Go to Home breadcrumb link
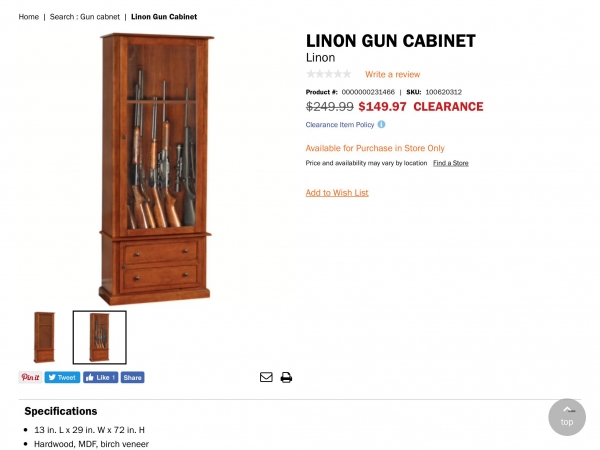 (29, 17)
